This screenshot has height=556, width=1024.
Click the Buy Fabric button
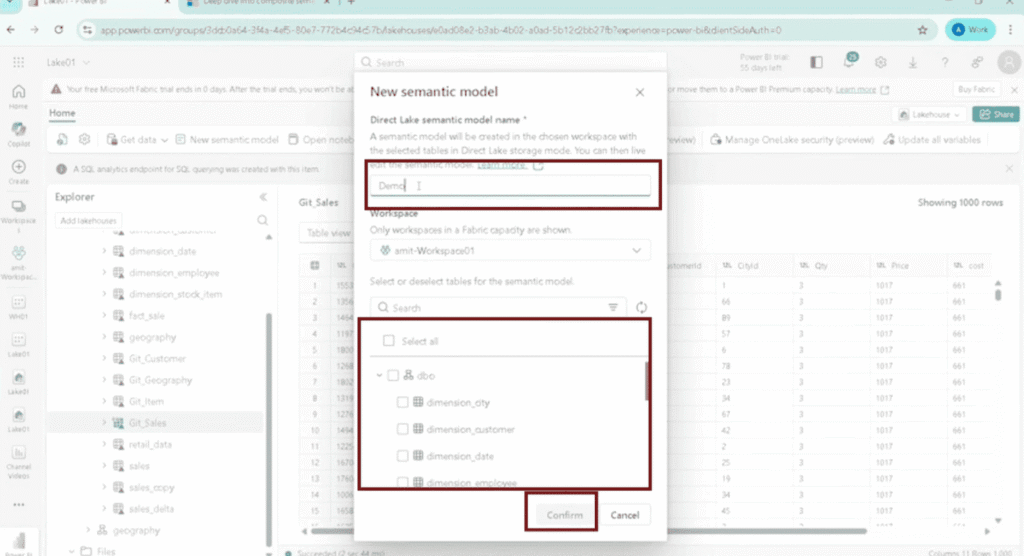point(976,89)
